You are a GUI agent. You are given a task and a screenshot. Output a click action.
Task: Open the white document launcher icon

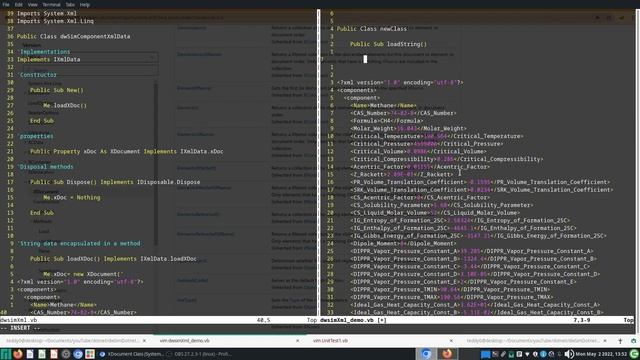tap(30, 354)
